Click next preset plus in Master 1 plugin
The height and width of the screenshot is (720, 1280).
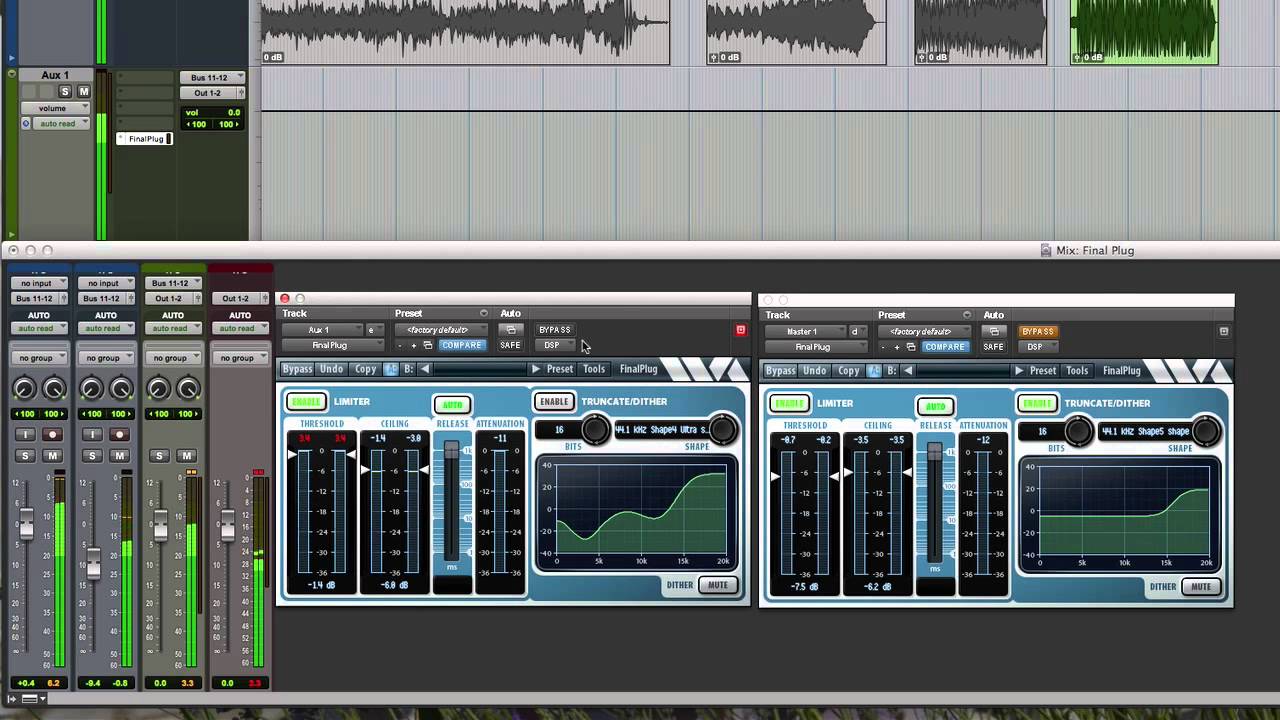(897, 347)
